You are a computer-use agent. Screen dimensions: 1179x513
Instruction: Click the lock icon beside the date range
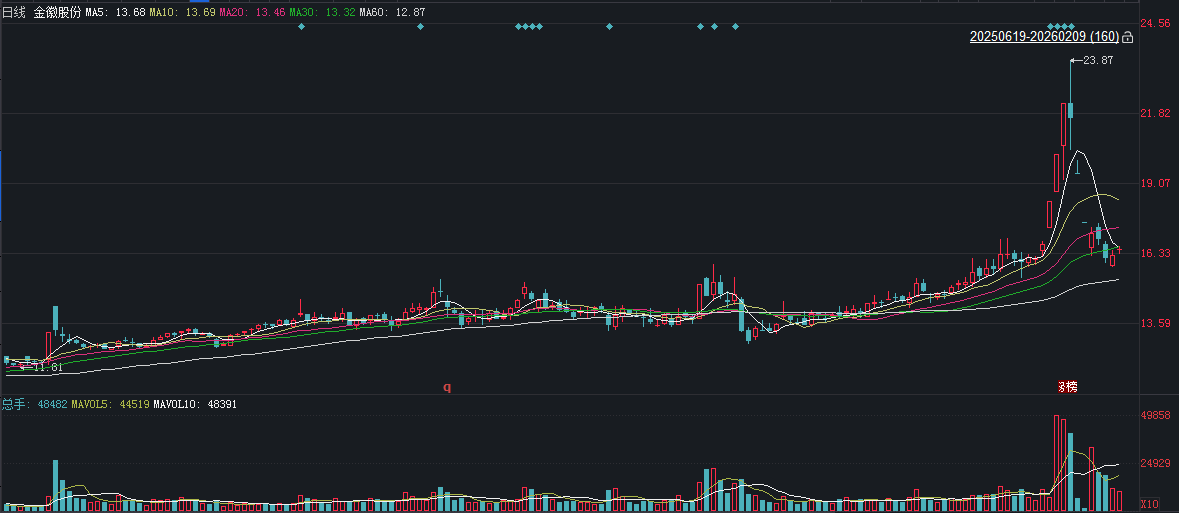coord(1128,38)
